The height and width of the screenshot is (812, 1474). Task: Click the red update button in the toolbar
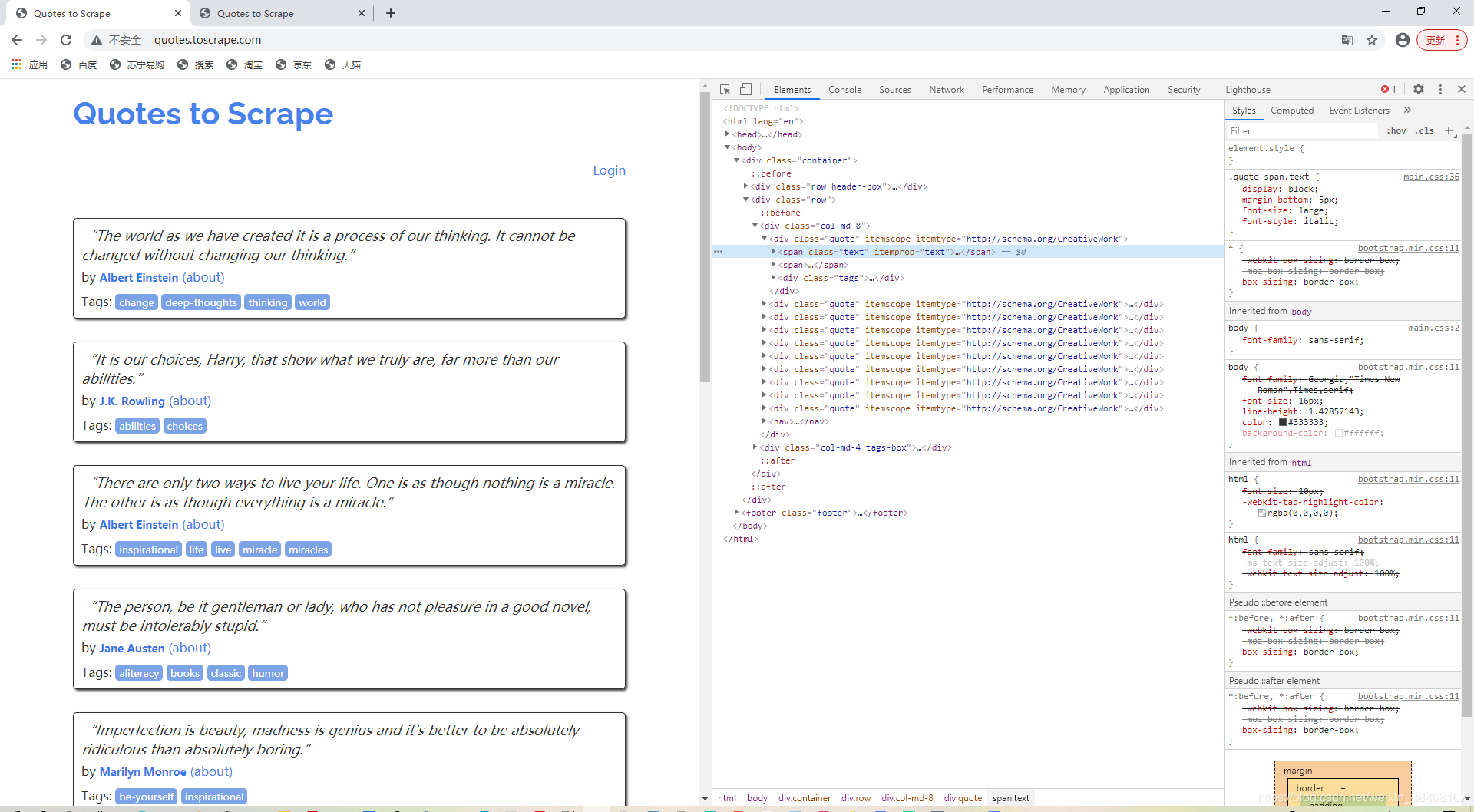(1442, 40)
